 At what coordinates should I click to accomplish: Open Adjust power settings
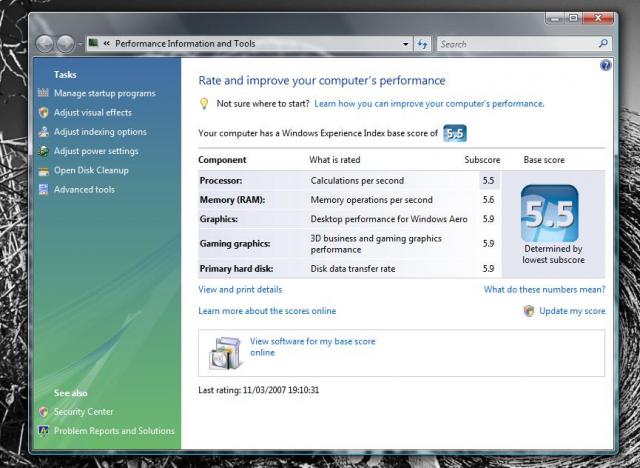96,151
